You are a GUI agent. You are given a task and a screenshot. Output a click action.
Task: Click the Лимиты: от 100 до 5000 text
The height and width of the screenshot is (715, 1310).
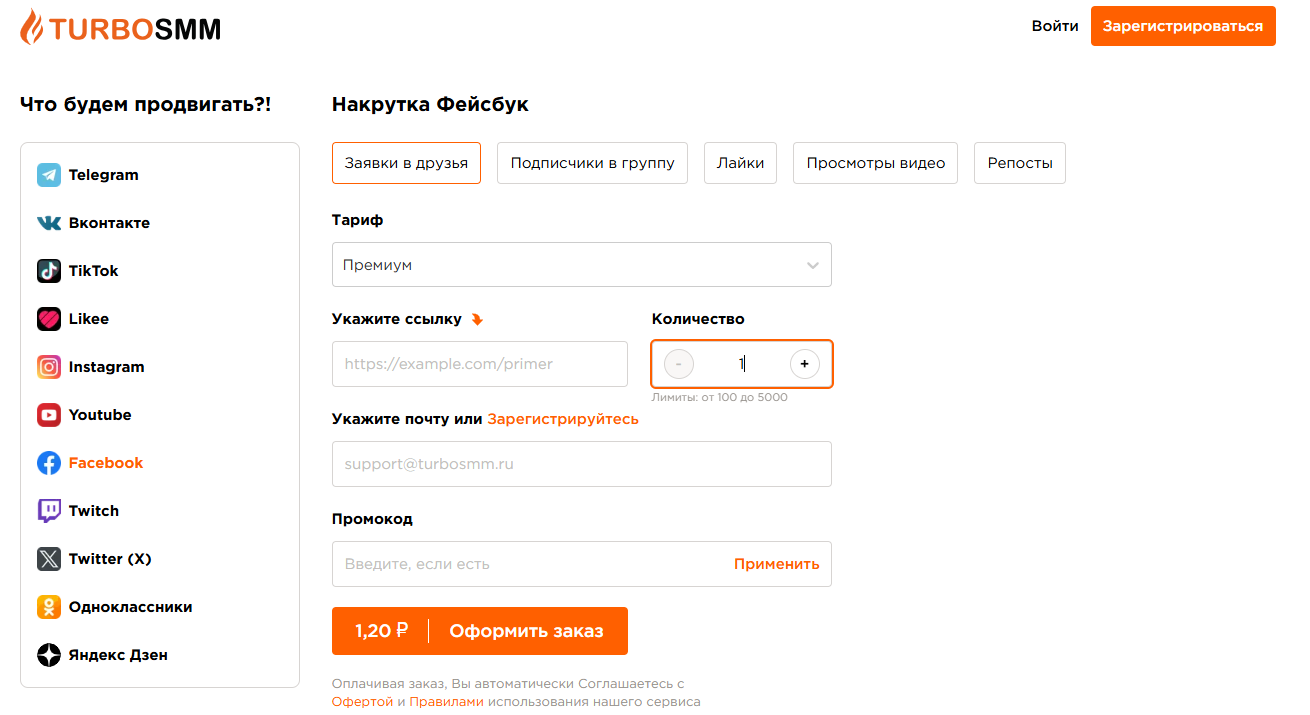click(x=720, y=397)
